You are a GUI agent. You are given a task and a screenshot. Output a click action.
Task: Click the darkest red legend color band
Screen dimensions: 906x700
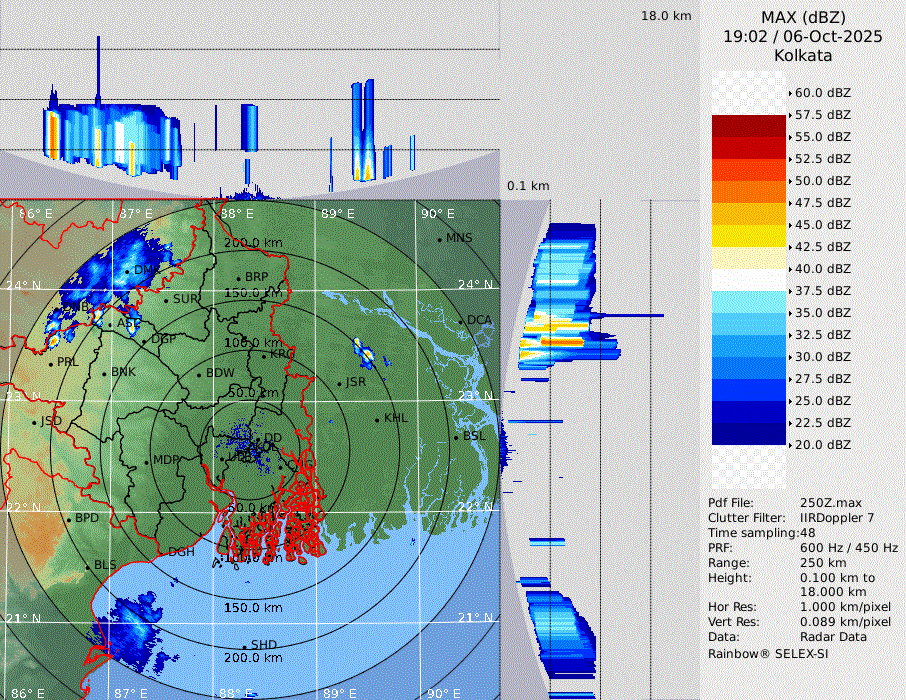click(x=748, y=126)
